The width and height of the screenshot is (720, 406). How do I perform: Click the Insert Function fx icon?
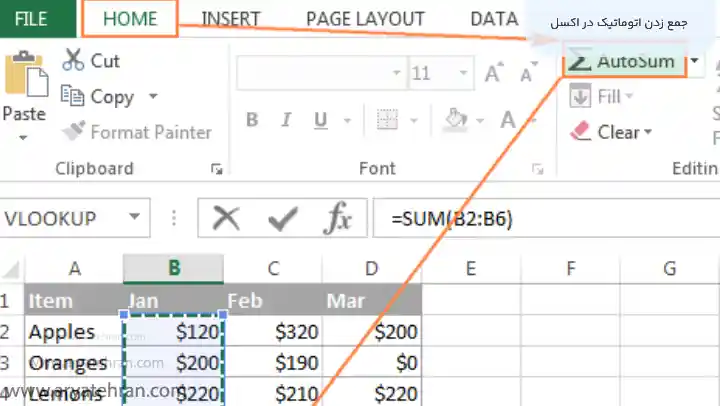pos(340,219)
